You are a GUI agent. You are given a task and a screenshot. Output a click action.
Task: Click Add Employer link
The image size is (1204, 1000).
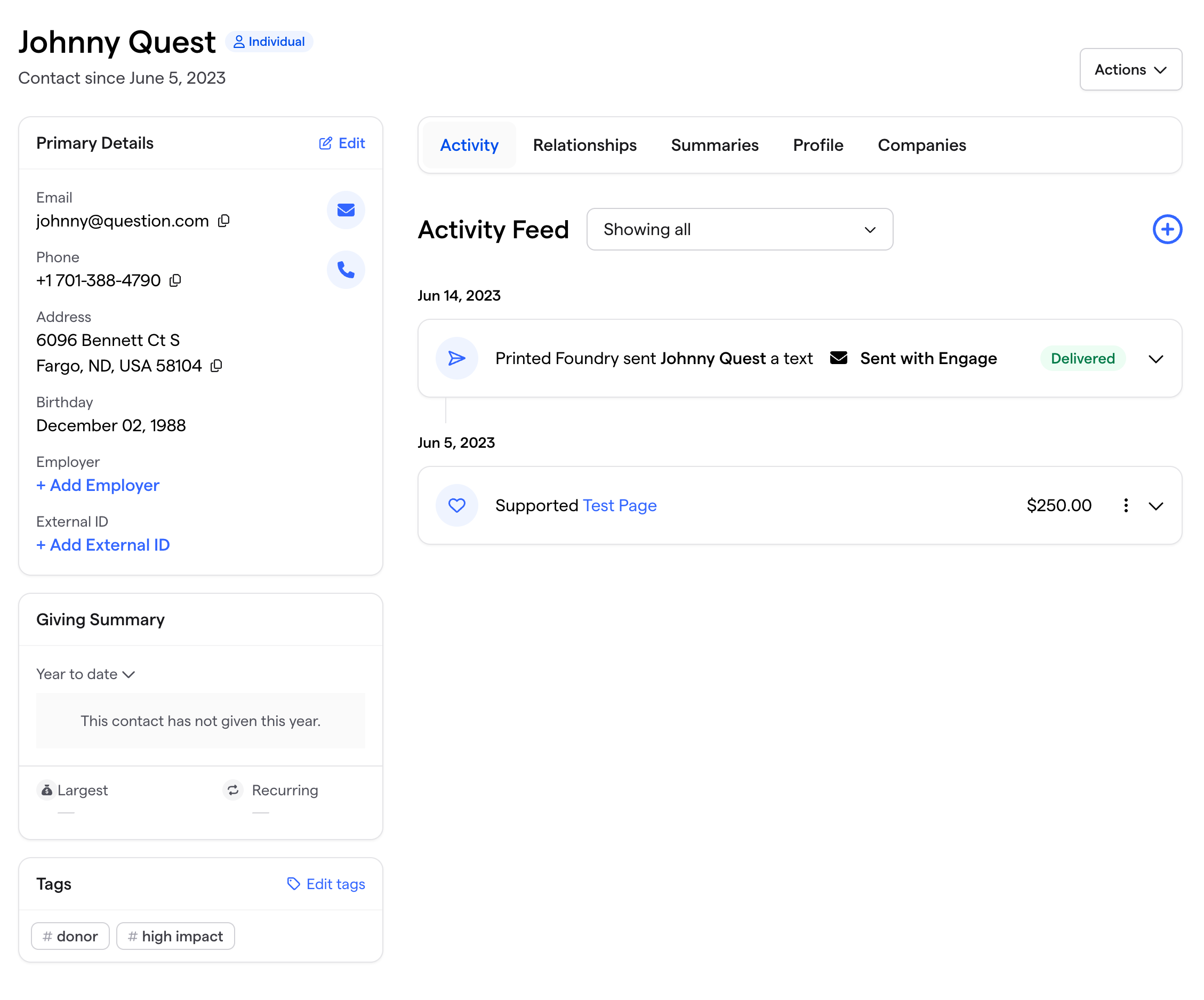click(x=98, y=486)
